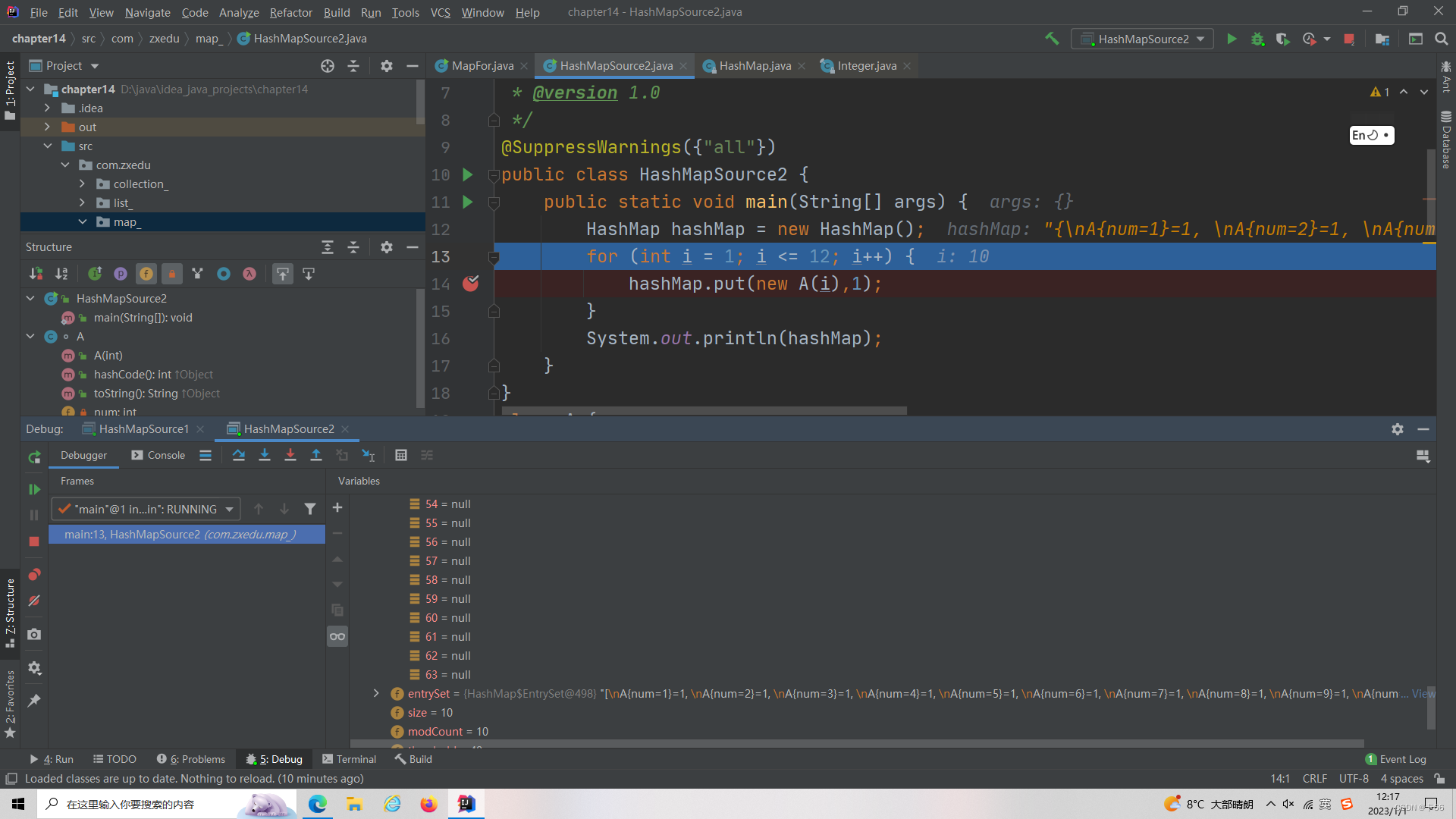Stop debug session with red square

(34, 541)
